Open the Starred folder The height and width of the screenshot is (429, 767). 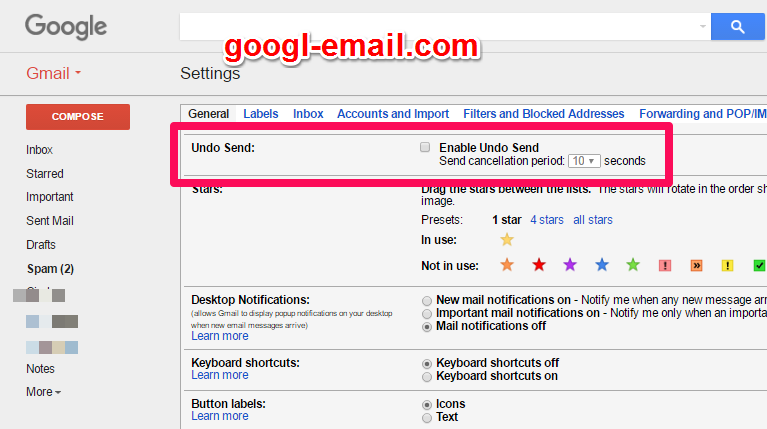pos(45,174)
